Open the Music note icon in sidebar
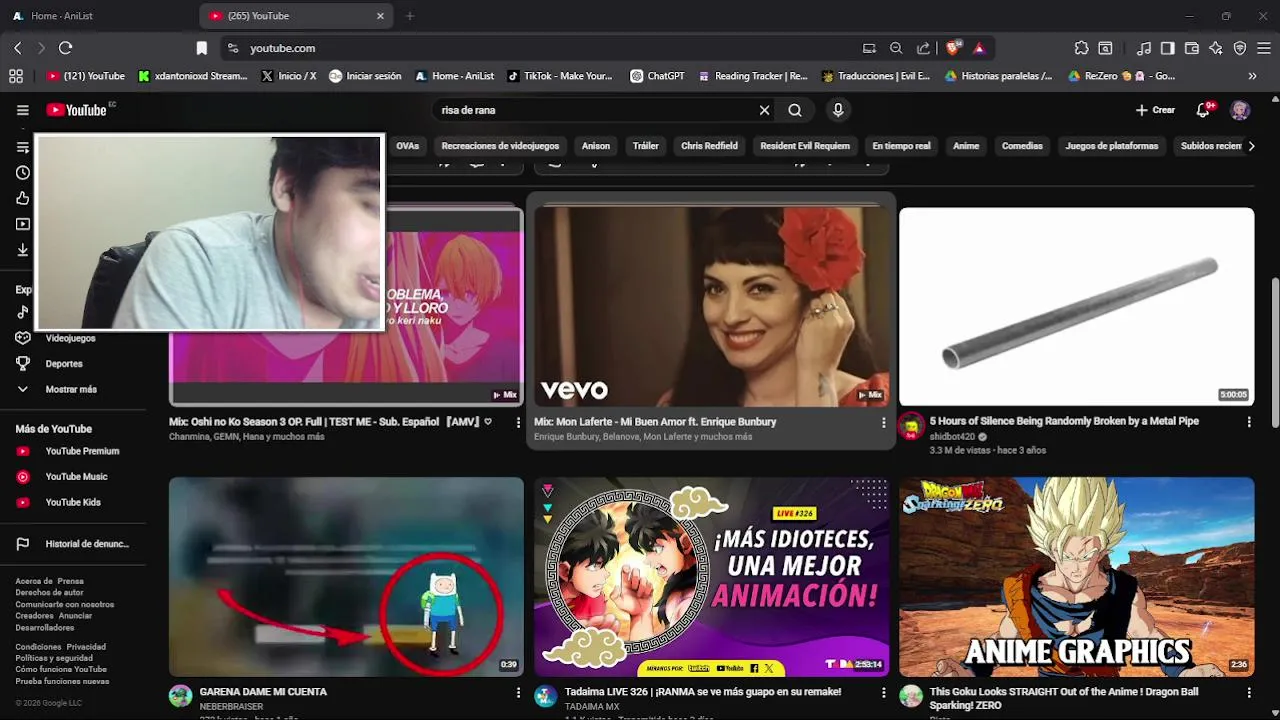Screen dimensions: 1280x720 click(23, 312)
